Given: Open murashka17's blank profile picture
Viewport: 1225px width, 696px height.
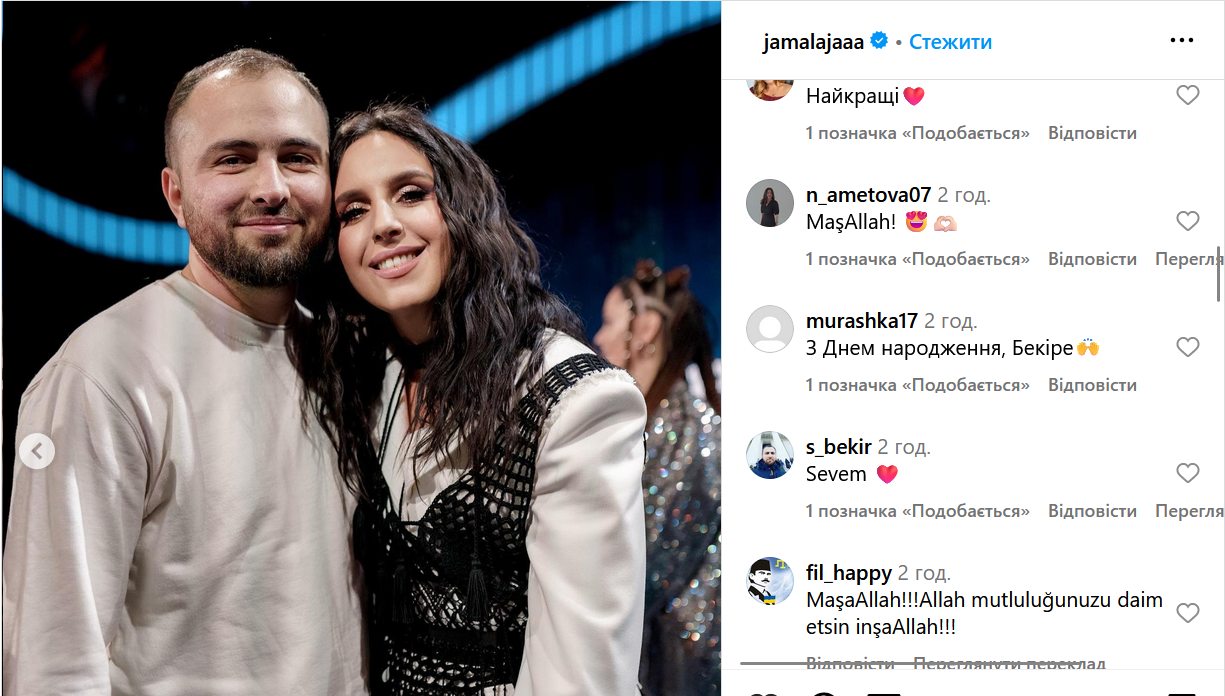Looking at the screenshot, I should click(x=770, y=329).
